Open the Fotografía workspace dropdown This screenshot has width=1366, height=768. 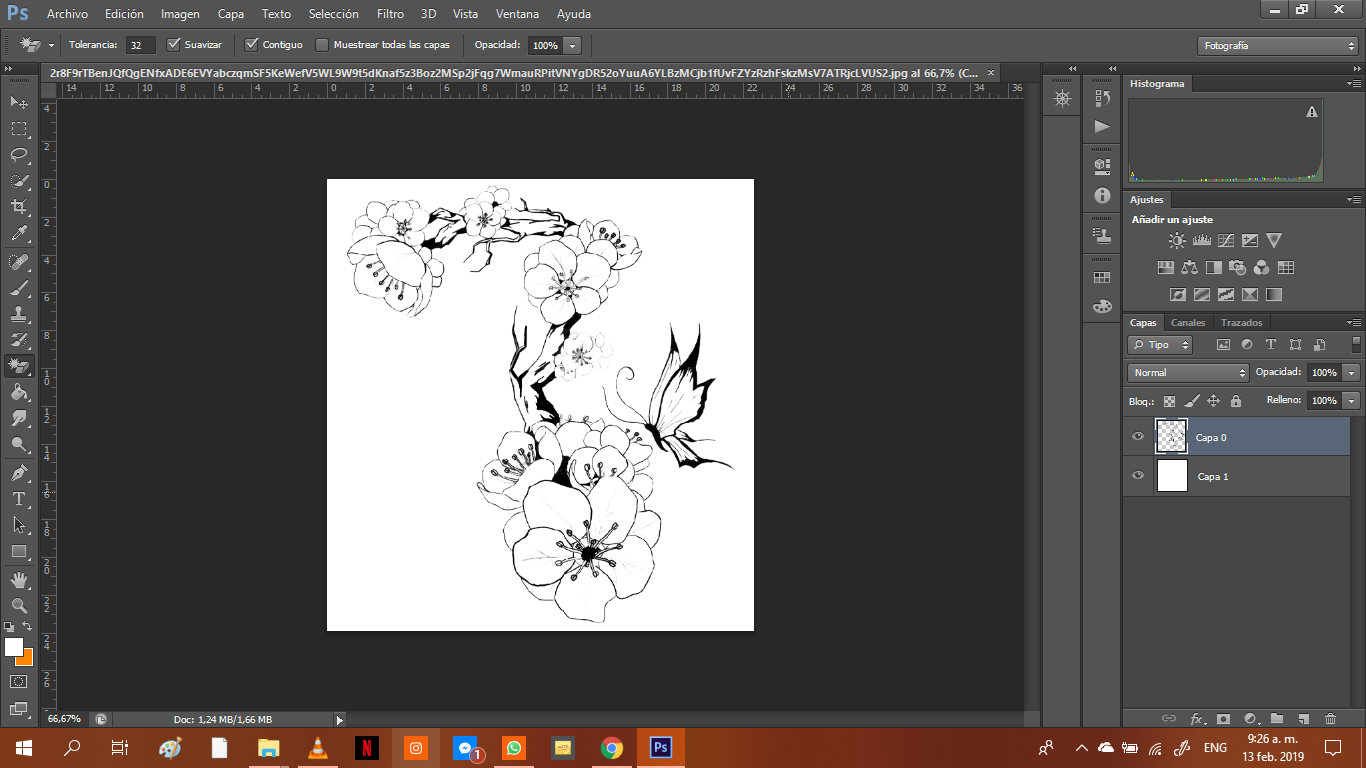(1278, 46)
